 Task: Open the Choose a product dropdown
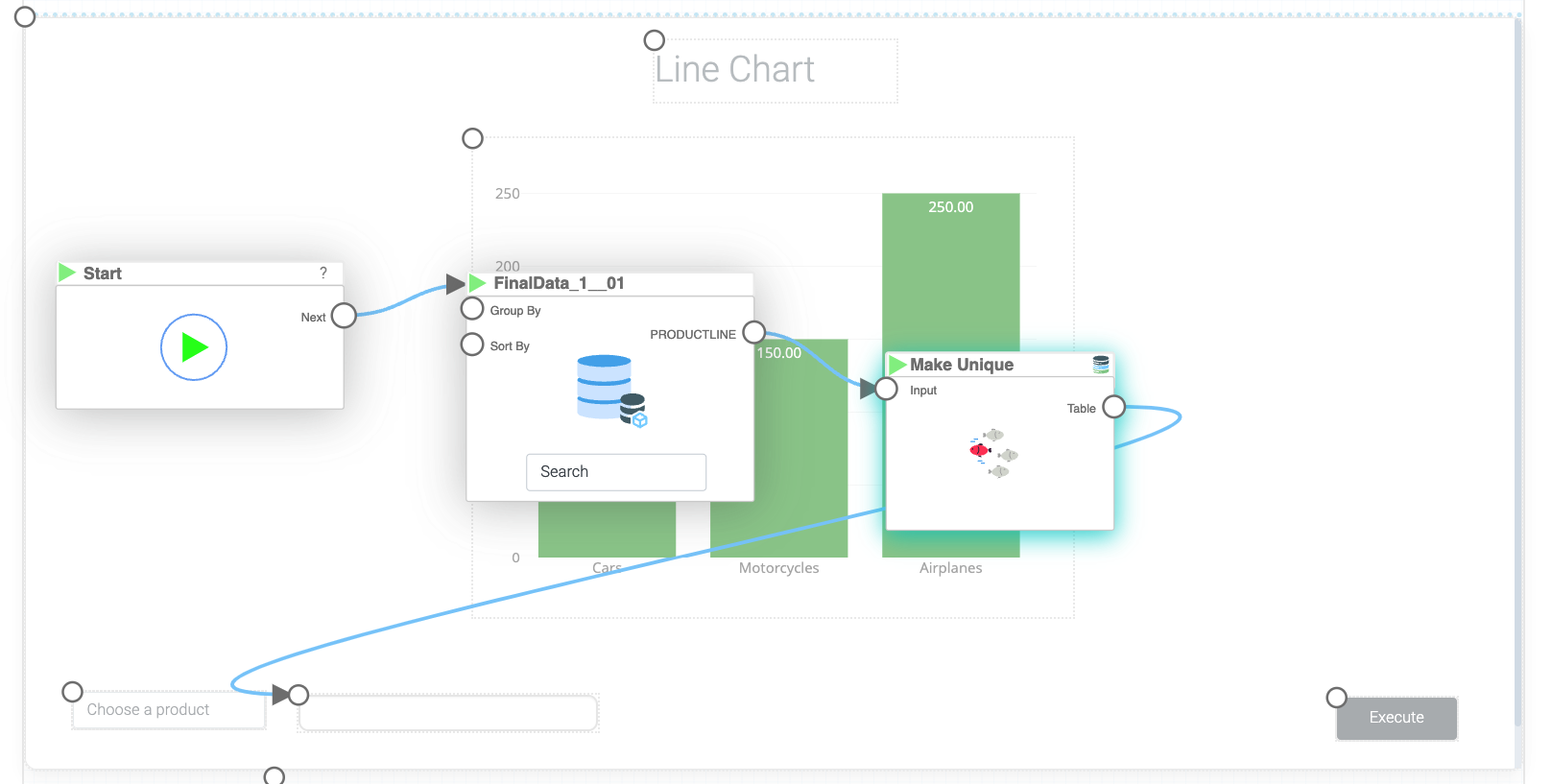pos(168,710)
